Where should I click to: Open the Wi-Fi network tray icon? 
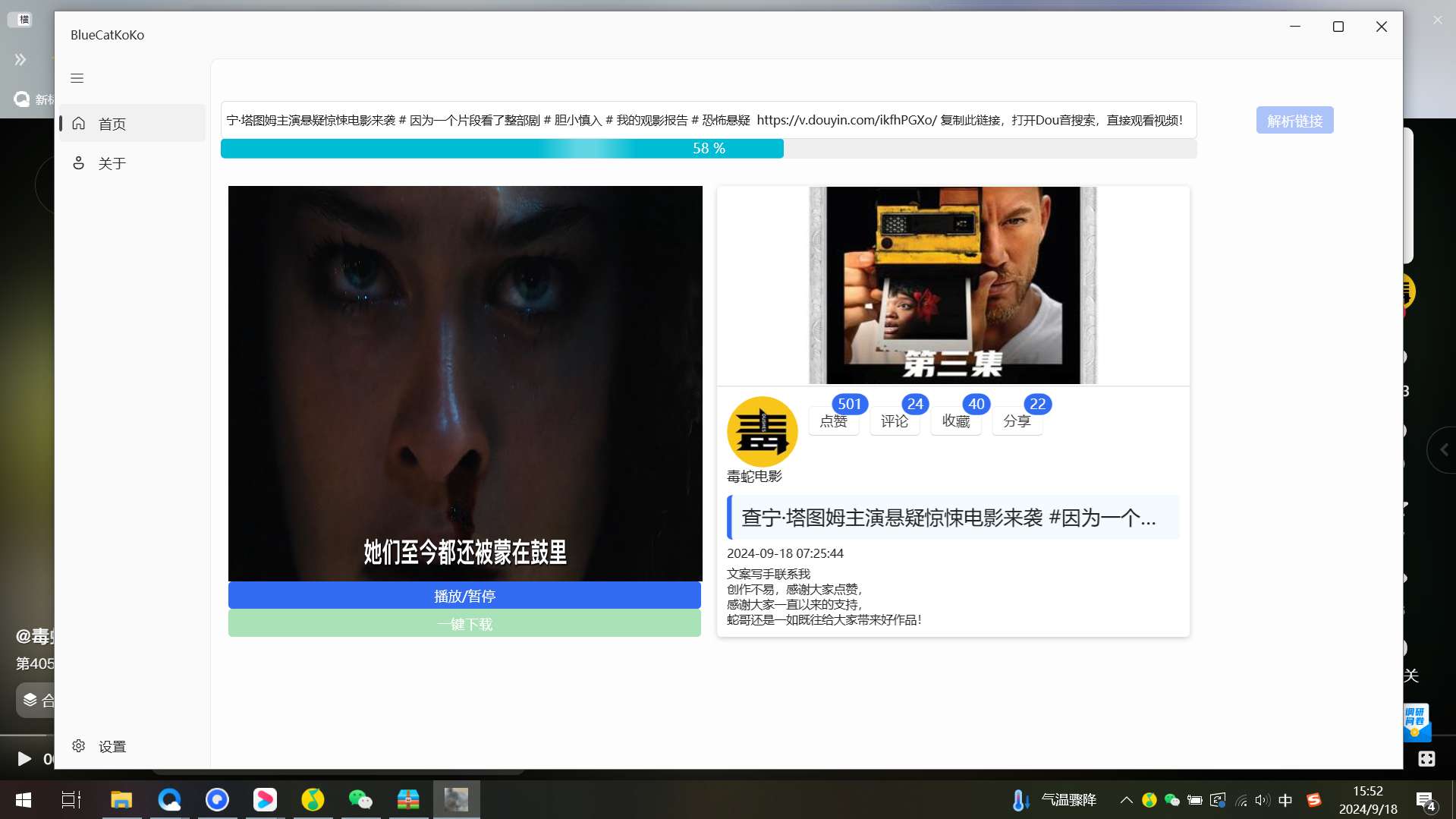1241,800
